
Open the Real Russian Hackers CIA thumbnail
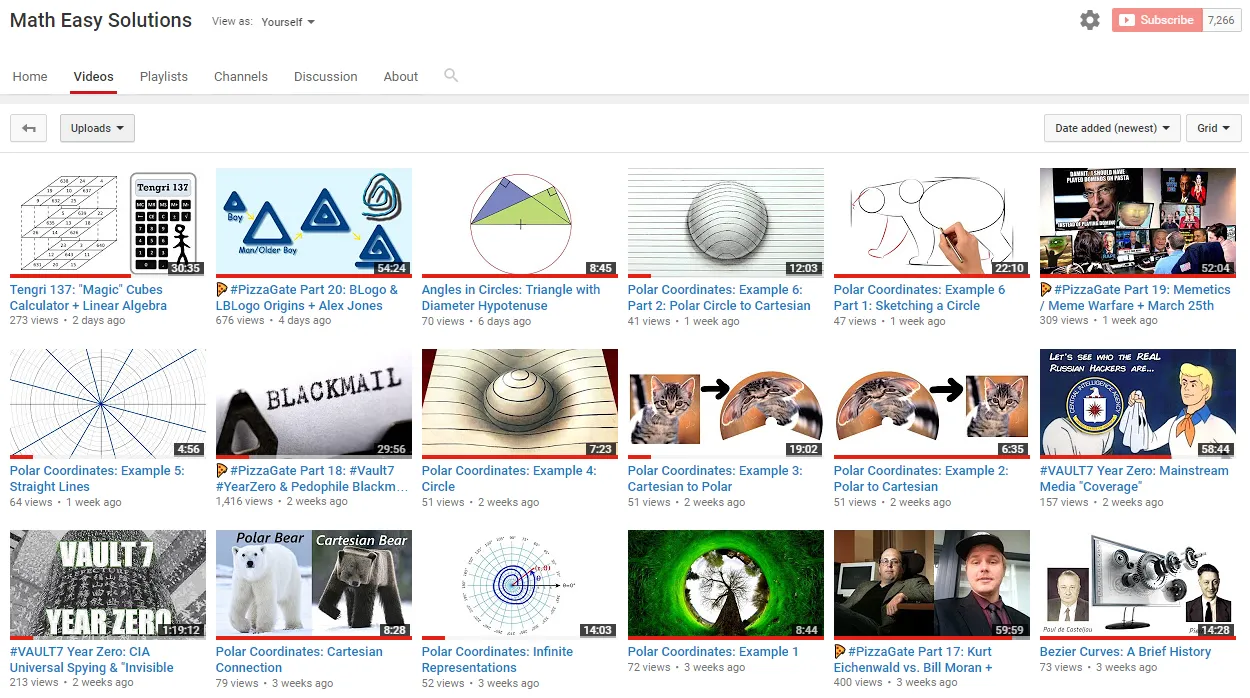(1138, 403)
